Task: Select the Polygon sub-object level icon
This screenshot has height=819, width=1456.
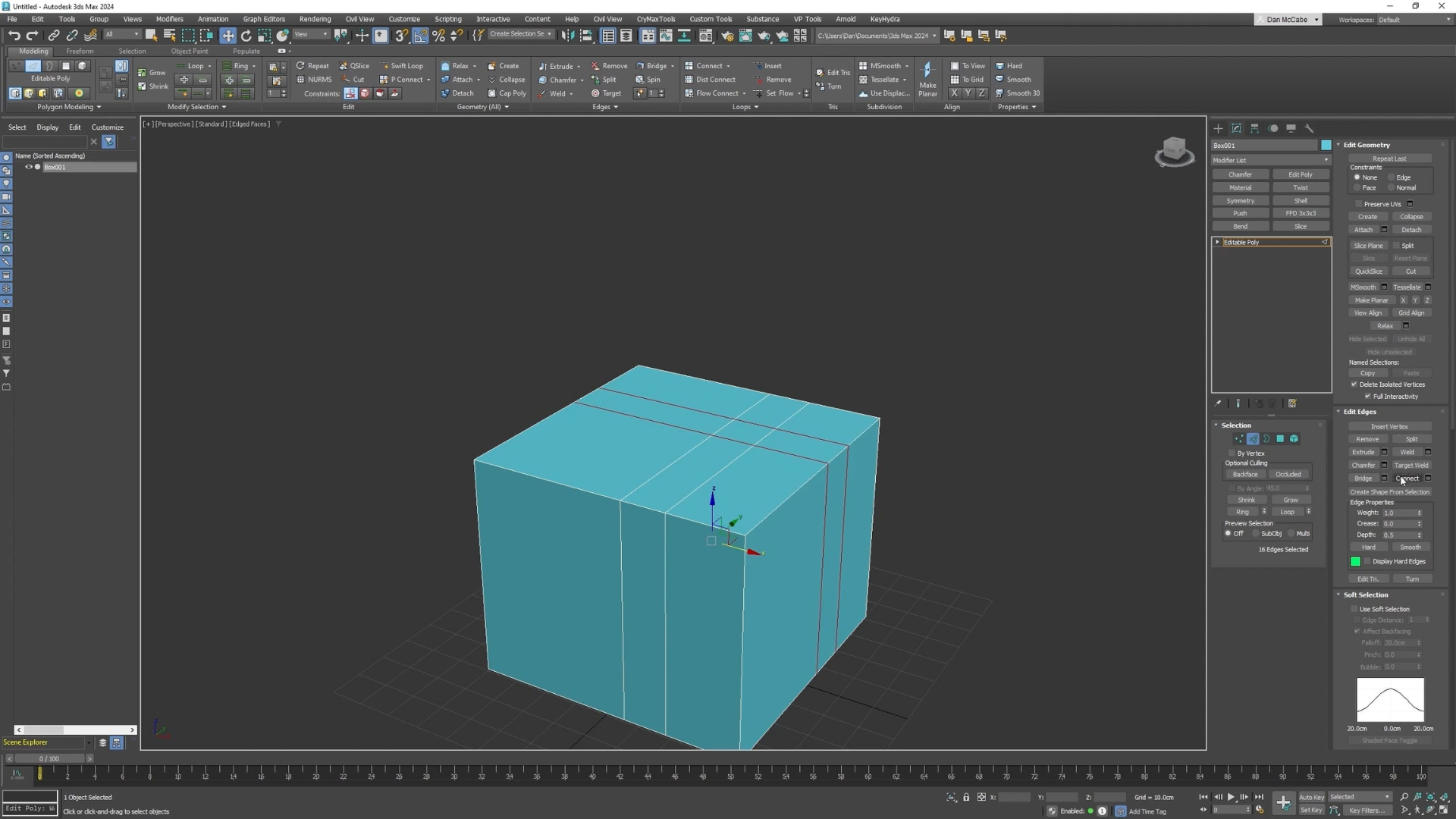Action: [1280, 439]
